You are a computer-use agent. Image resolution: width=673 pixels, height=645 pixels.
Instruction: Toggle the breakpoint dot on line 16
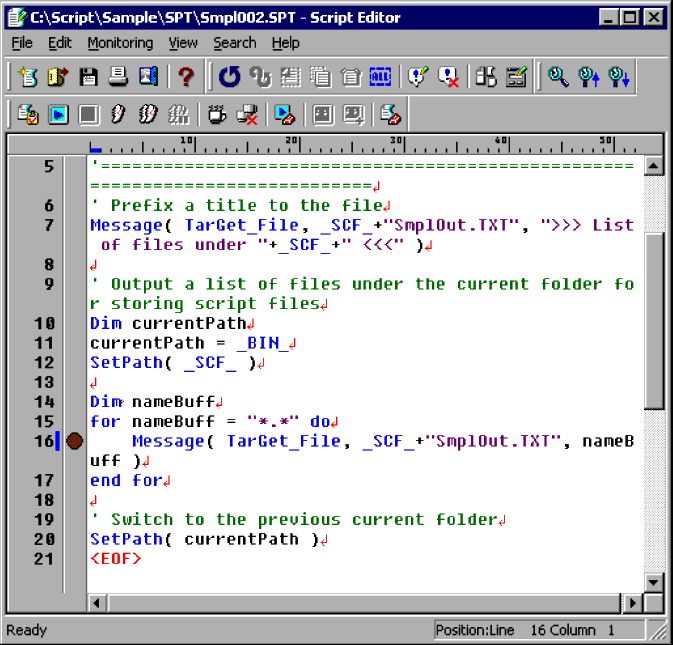[75, 441]
